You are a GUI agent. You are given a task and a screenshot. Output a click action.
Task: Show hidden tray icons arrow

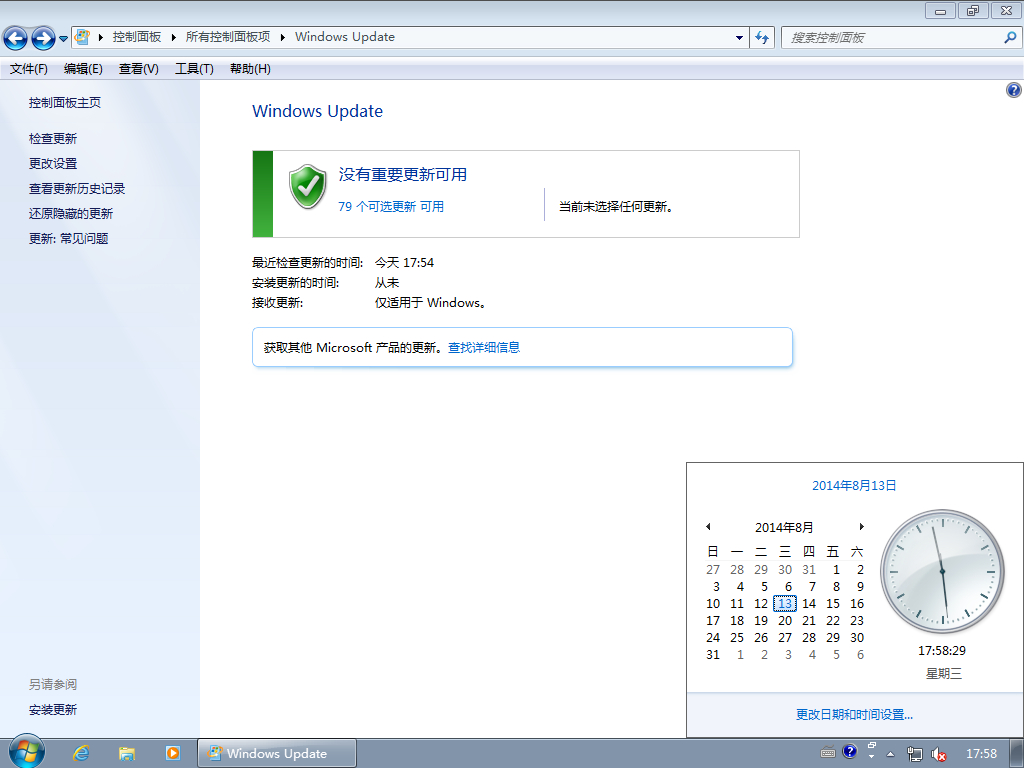pyautogui.click(x=890, y=754)
